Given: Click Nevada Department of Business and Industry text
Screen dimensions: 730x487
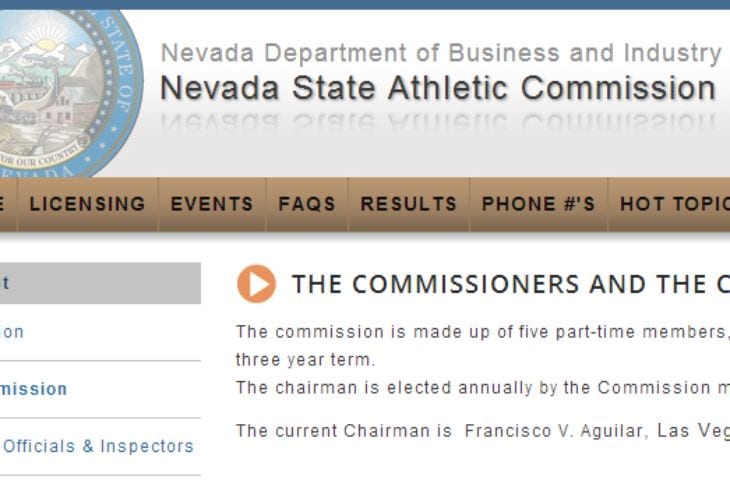Looking at the screenshot, I should point(440,53).
